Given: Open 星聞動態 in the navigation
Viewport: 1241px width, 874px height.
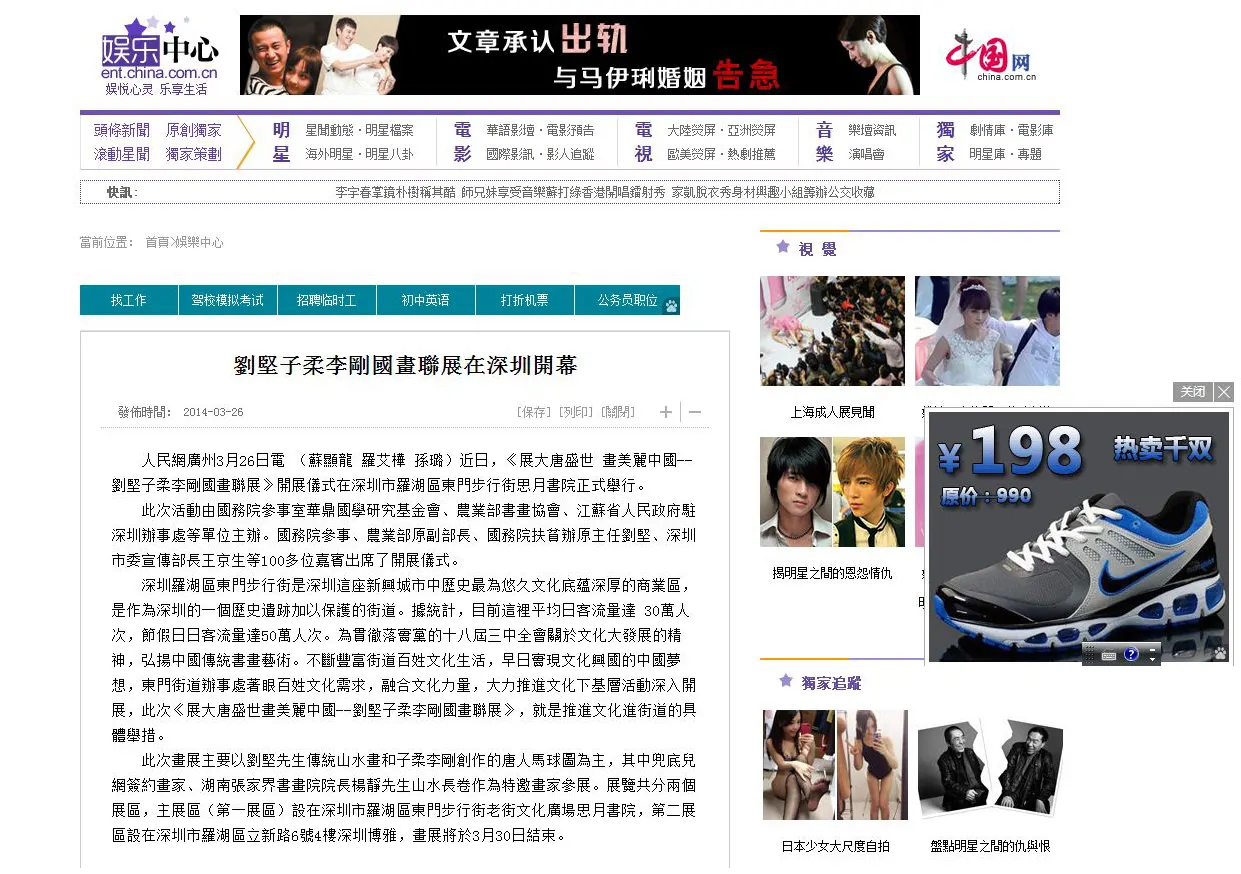Looking at the screenshot, I should tap(329, 130).
